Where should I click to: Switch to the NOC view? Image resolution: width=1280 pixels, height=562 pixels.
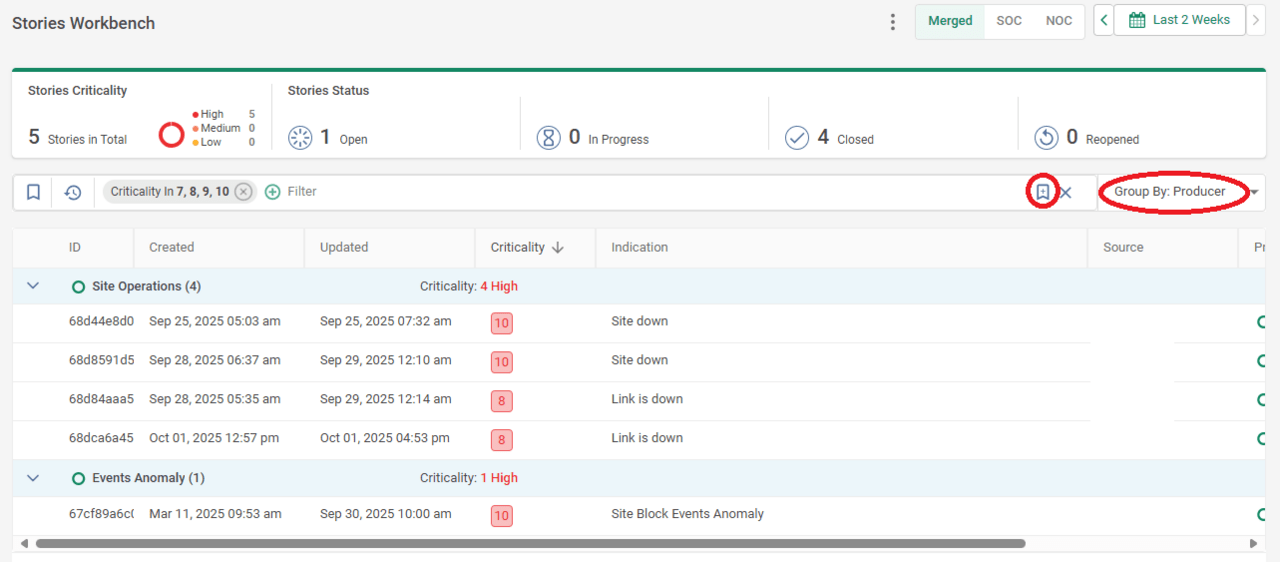click(x=1059, y=21)
